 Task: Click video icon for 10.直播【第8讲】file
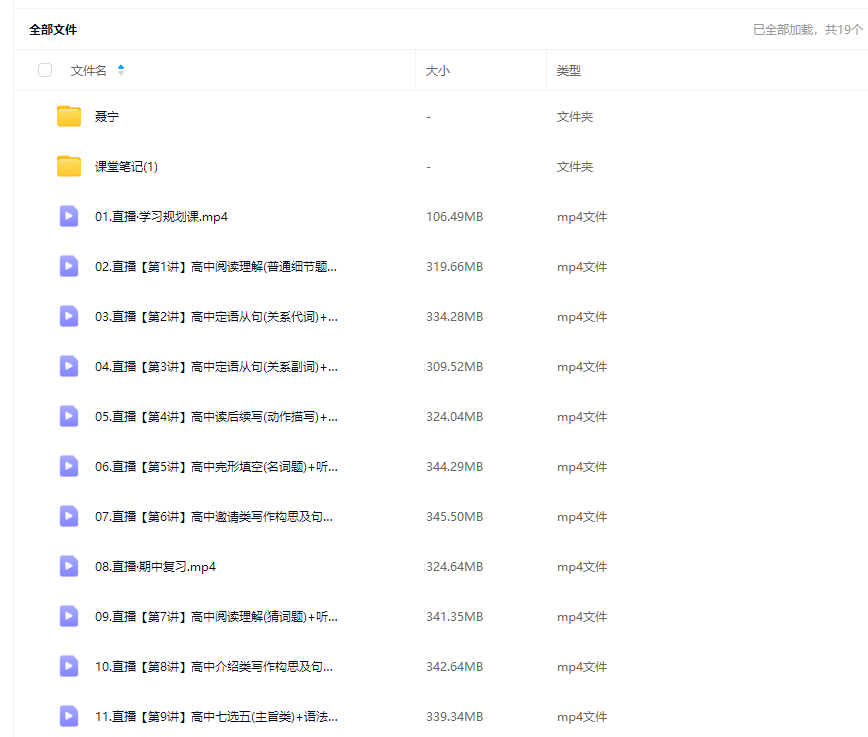[x=69, y=666]
